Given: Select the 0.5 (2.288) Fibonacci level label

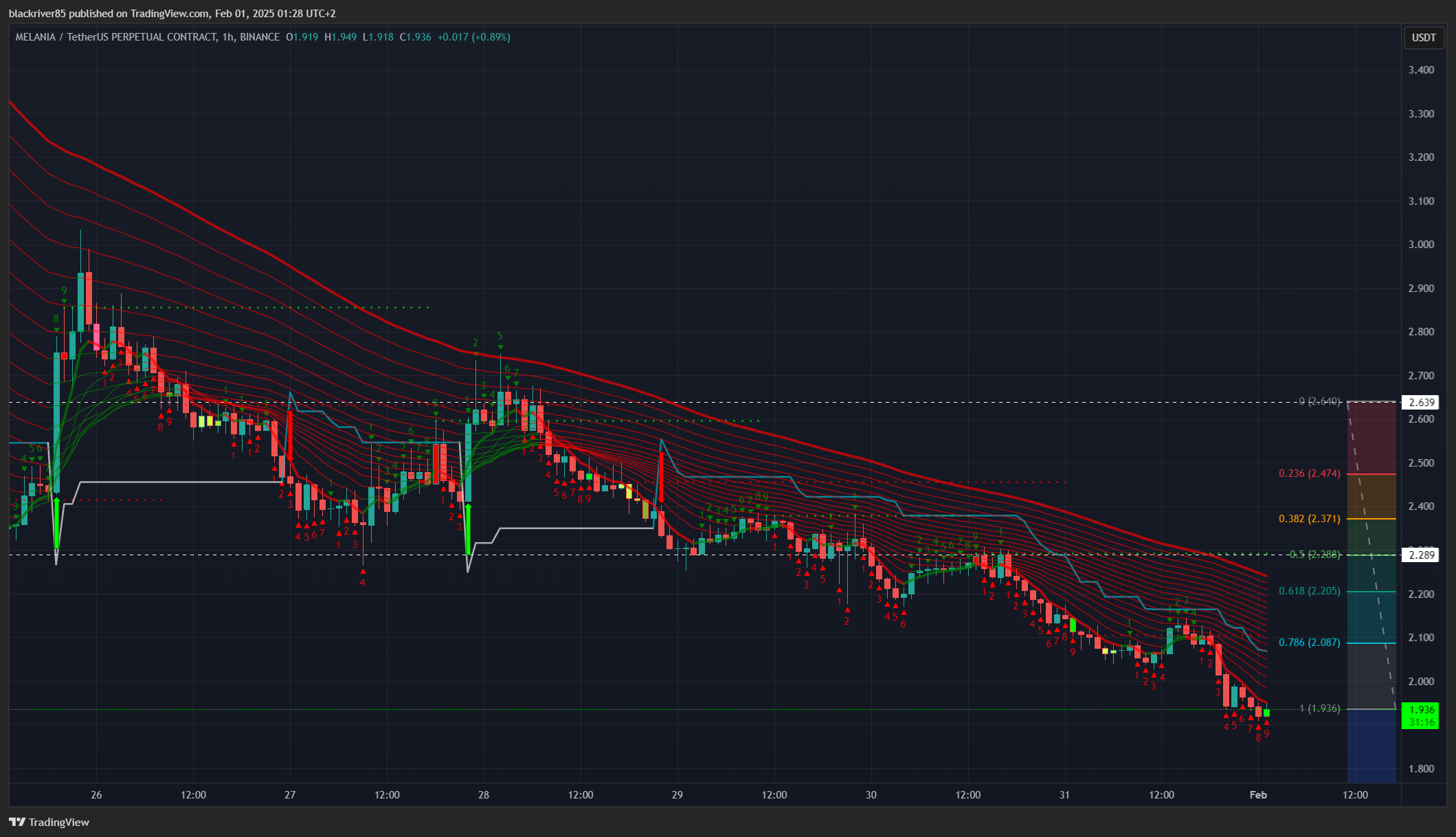Looking at the screenshot, I should pos(1315,555).
